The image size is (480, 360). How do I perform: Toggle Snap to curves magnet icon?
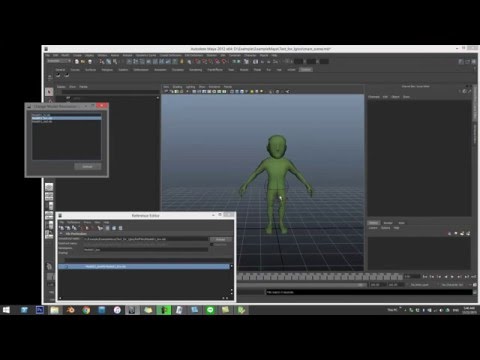pyautogui.click(x=204, y=62)
